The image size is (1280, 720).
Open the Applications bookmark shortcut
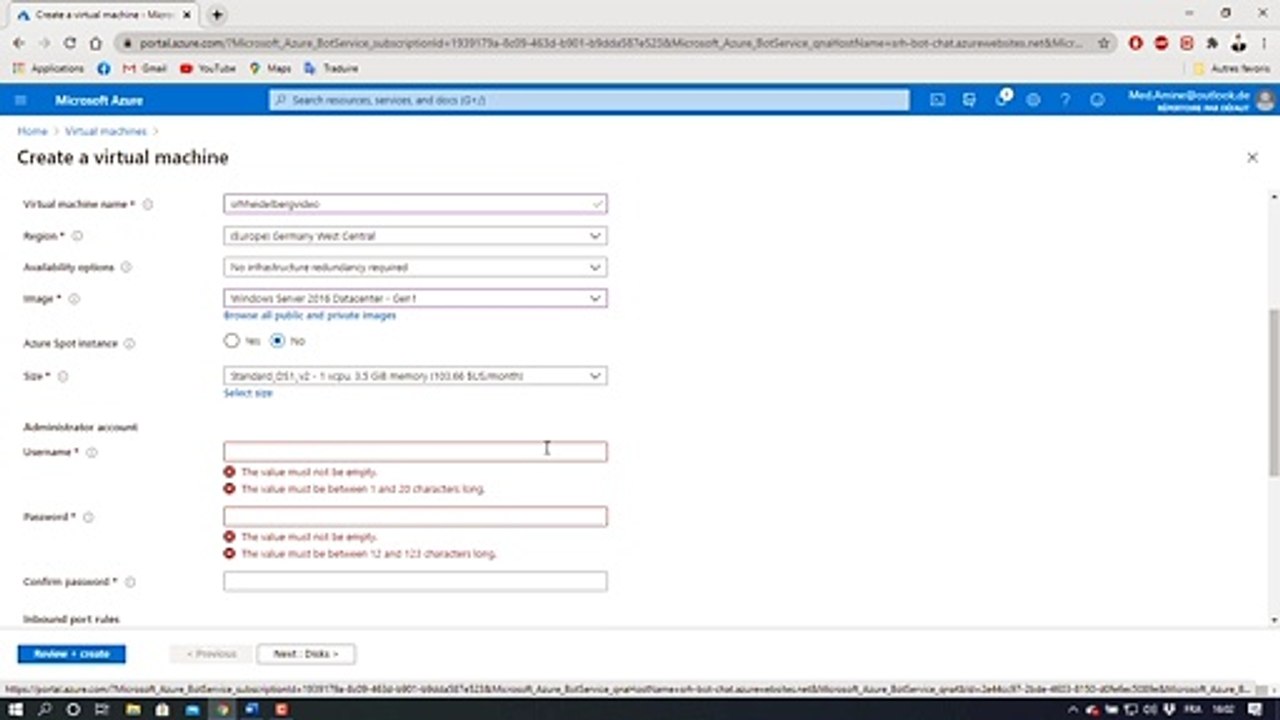pos(49,69)
